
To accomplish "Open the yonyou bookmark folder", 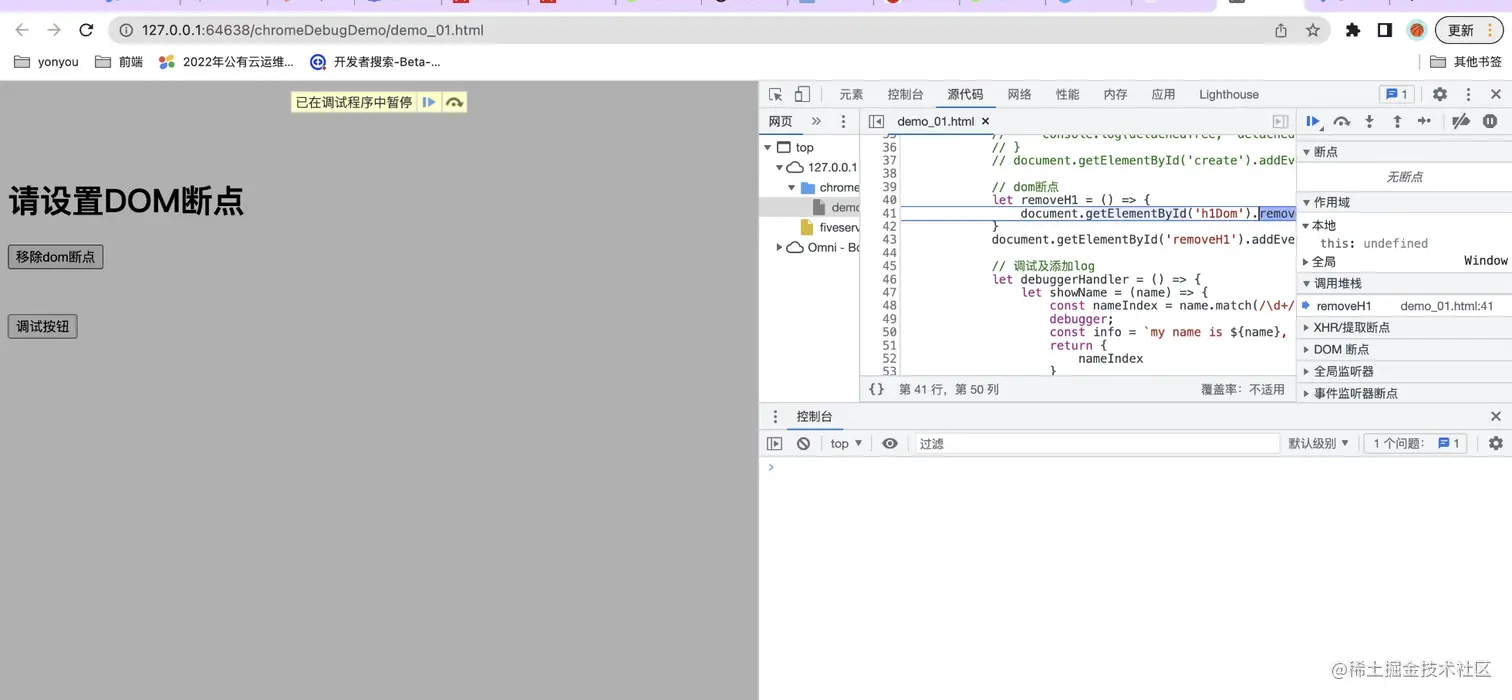I will (x=47, y=62).
